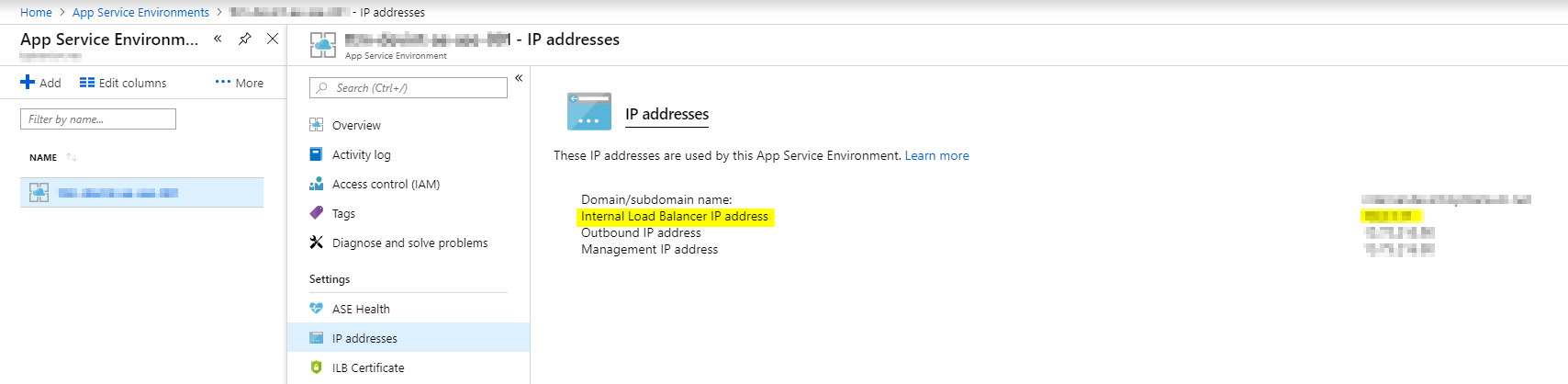Click the Diagnose wrench icon
Screen dimensions: 1568x384
(316, 243)
